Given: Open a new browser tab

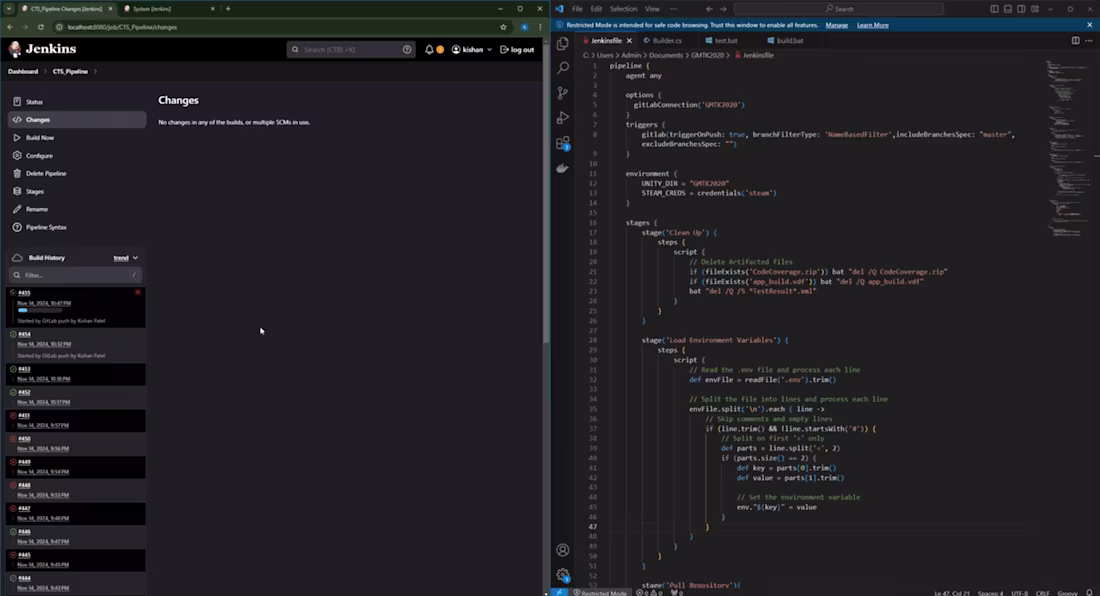Looking at the screenshot, I should pos(228,9).
